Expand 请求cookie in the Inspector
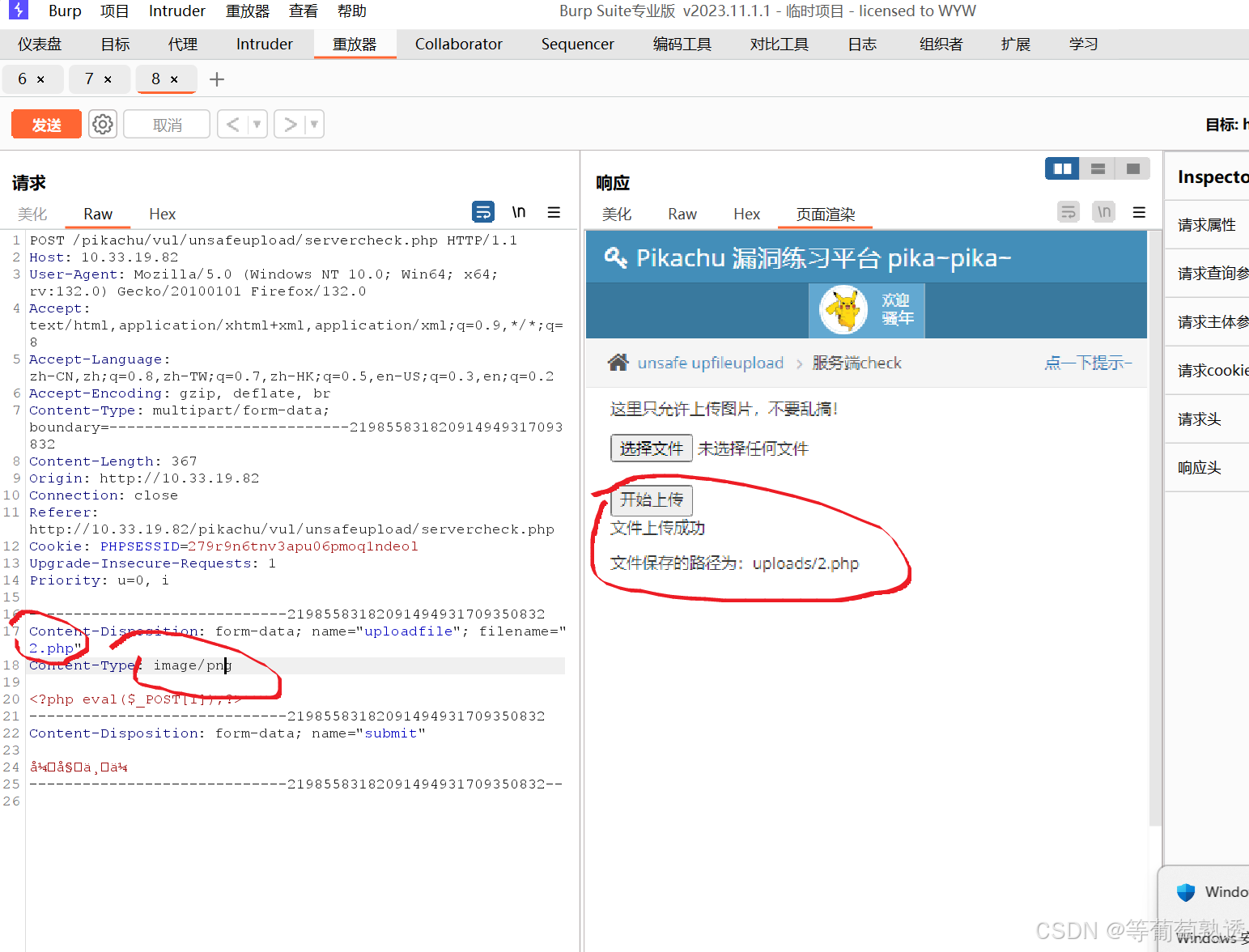The height and width of the screenshot is (952, 1249). [x=1207, y=371]
